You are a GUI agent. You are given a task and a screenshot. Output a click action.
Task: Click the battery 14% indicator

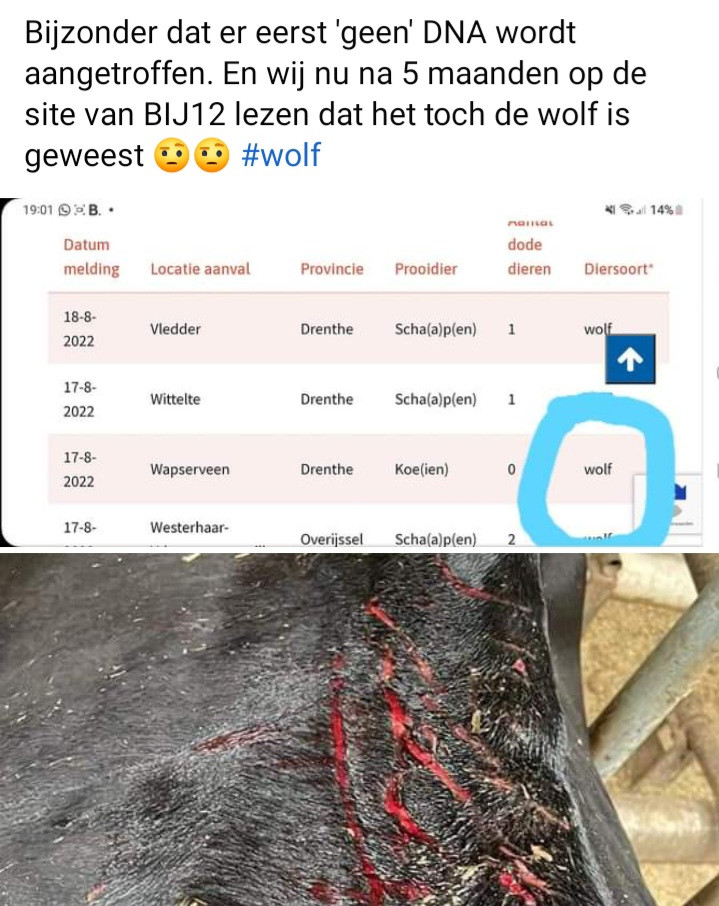[x=666, y=210]
